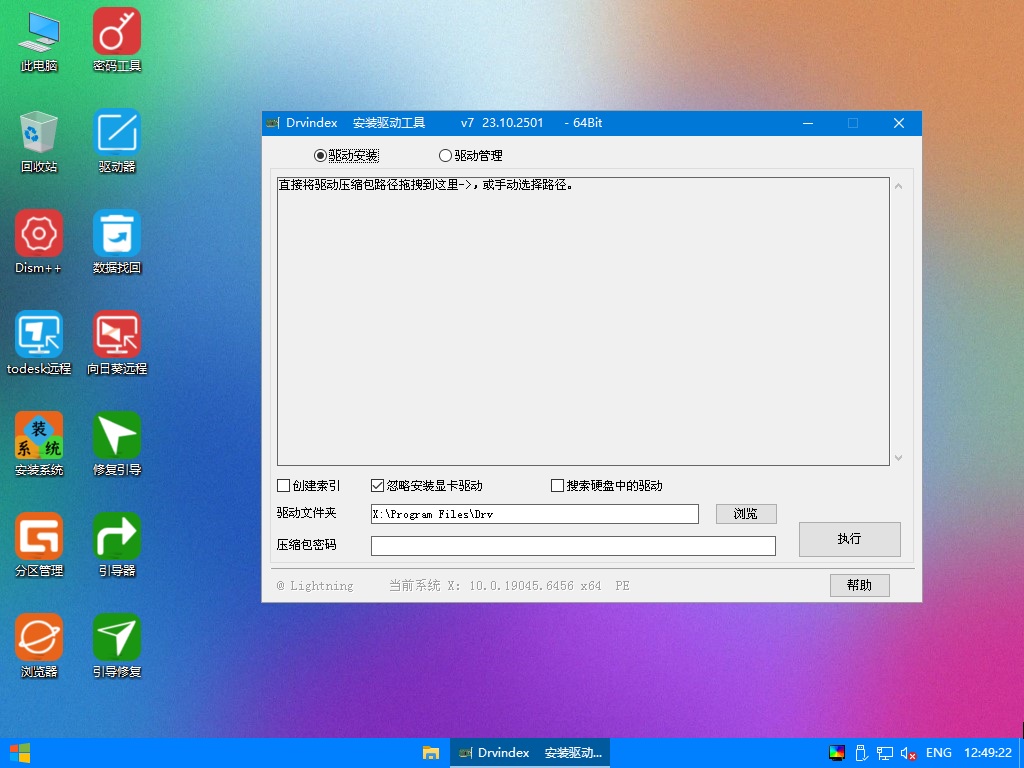Image resolution: width=1024 pixels, height=768 pixels.
Task: Launch the 修复引导 boot repair icon
Action: click(x=117, y=435)
